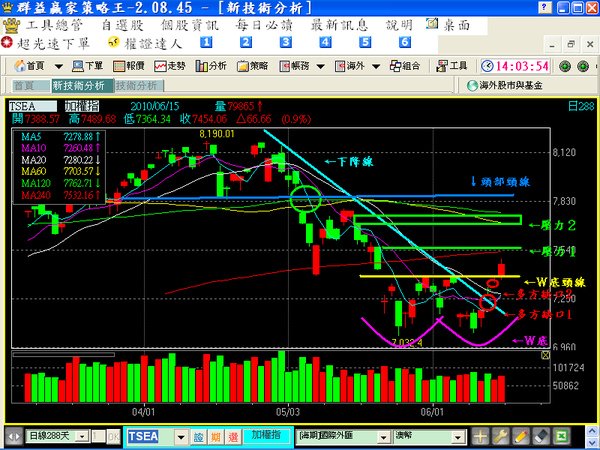This screenshot has height=450, width=600.
Task: Click the crosshair plus tool in bottom bar
Action: 480,436
